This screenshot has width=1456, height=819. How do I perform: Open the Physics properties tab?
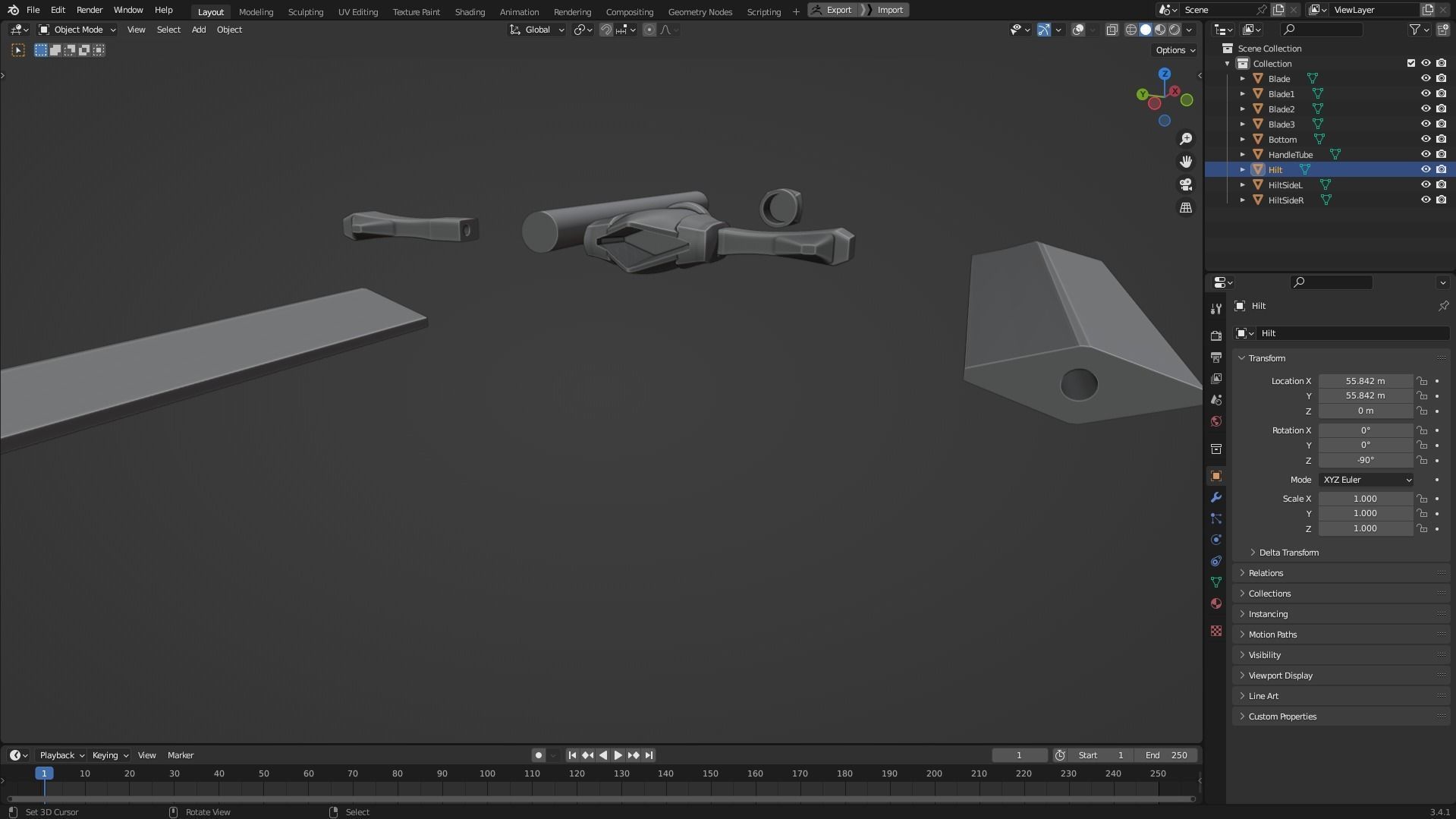click(x=1216, y=540)
